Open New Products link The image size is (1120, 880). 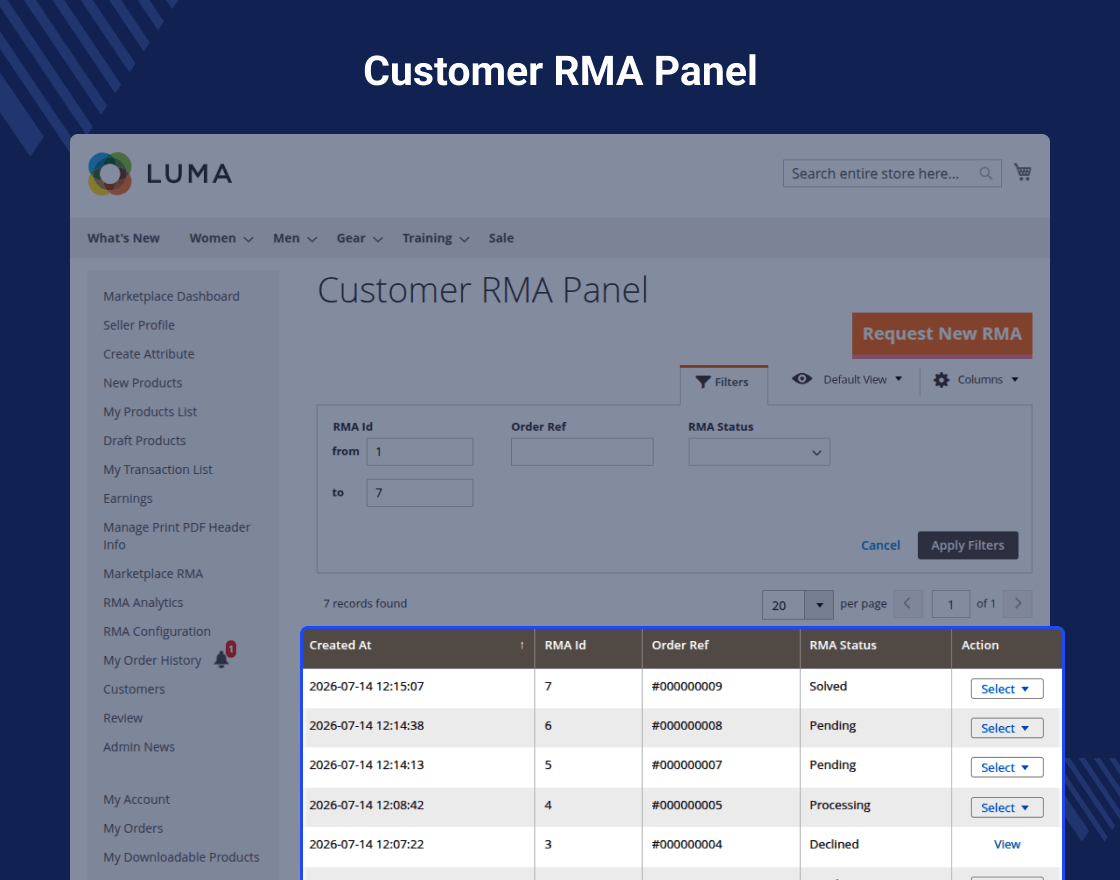click(x=143, y=383)
